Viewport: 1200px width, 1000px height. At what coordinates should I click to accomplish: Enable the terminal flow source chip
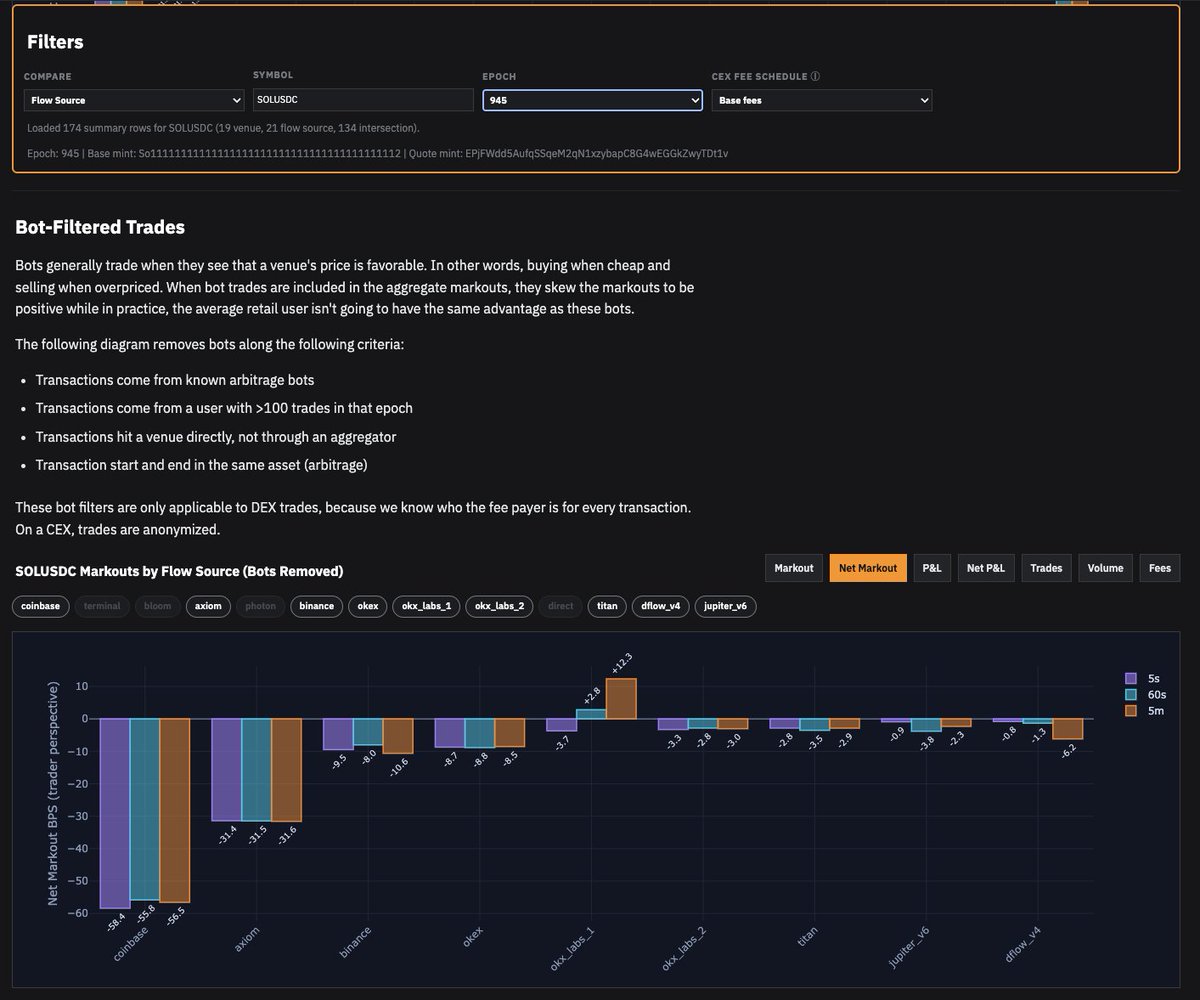tap(102, 606)
